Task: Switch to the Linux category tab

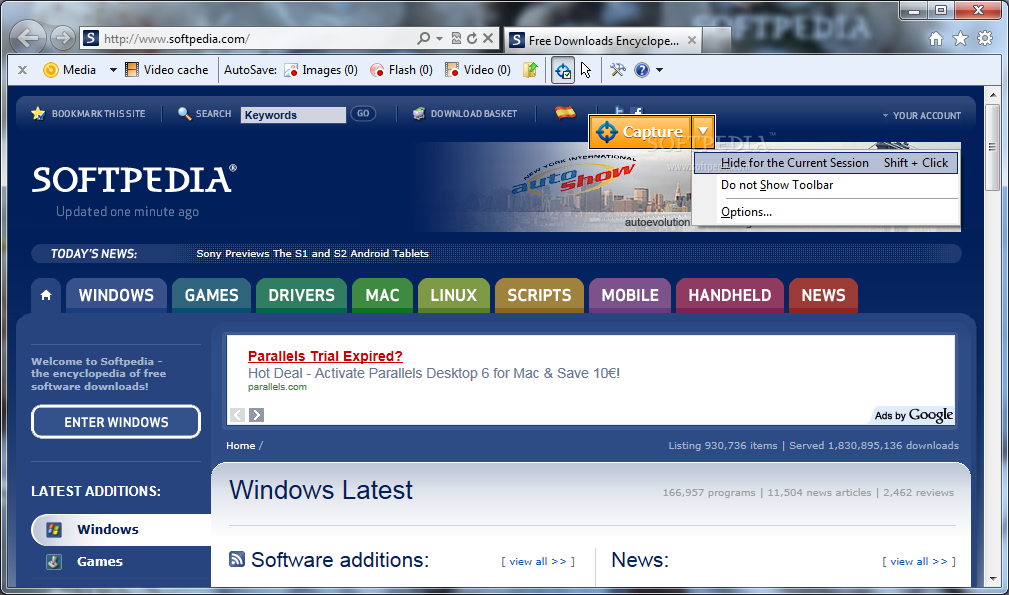Action: pyautogui.click(x=454, y=295)
